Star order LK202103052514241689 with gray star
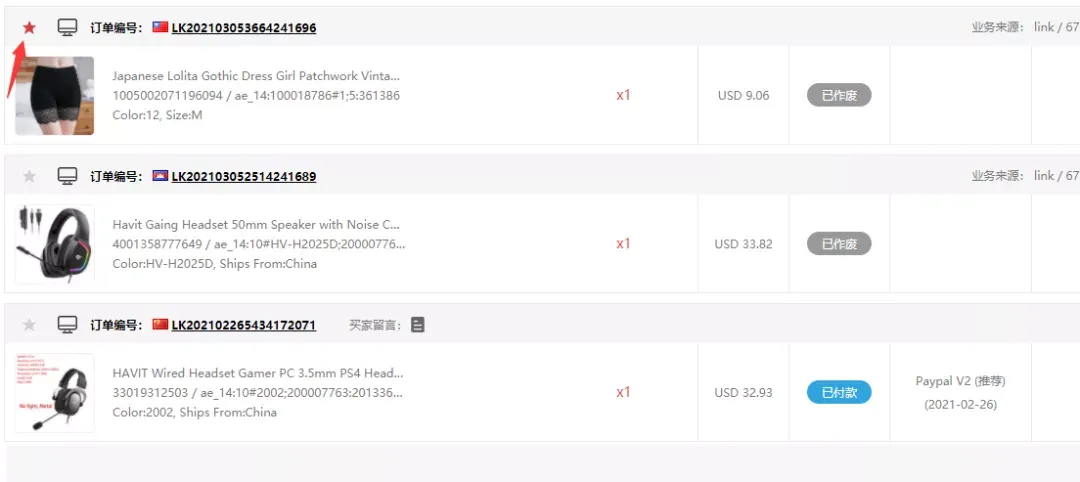Viewport: 1080px width, 482px height. point(29,176)
